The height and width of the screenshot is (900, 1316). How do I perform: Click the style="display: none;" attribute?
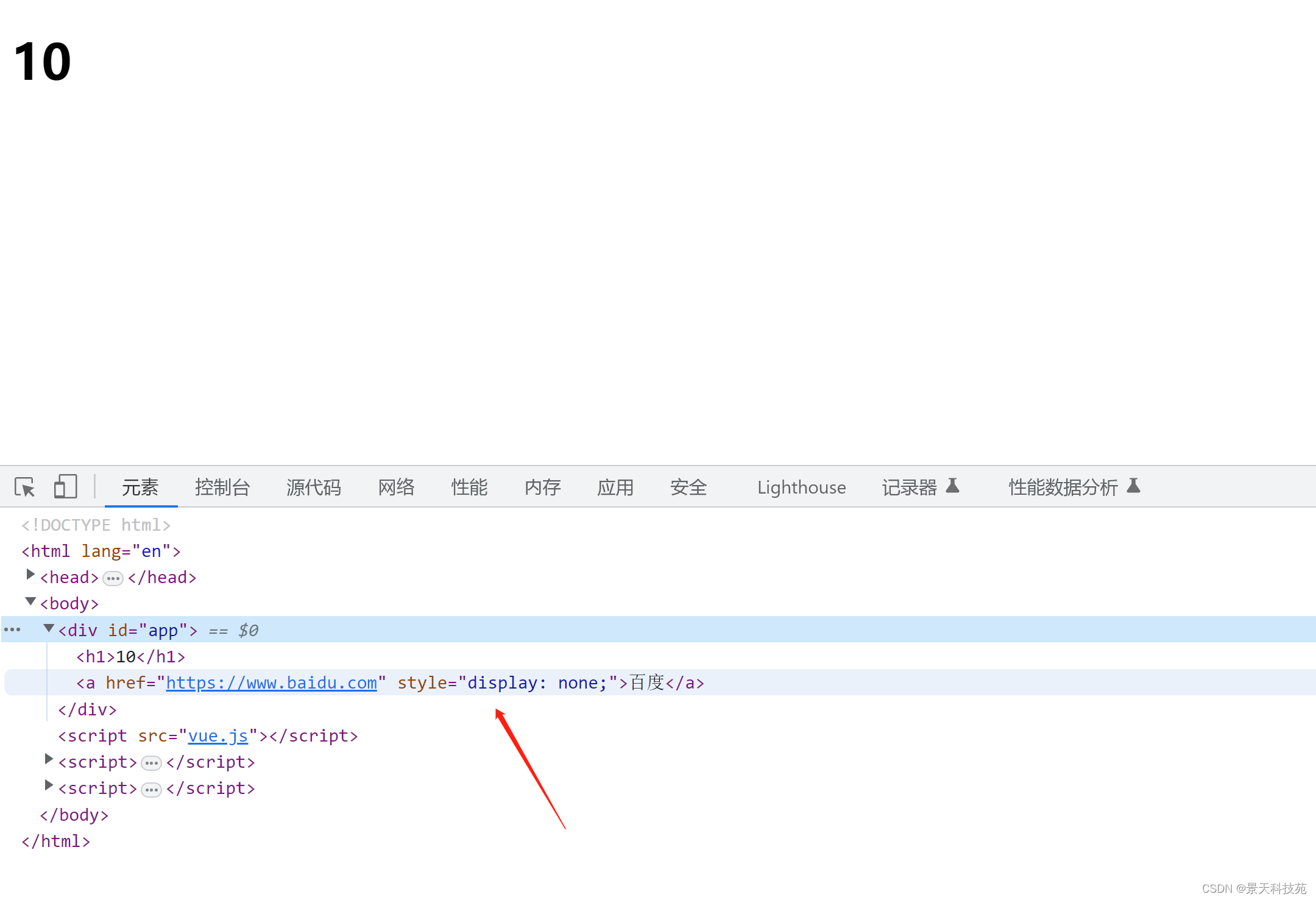coord(508,682)
